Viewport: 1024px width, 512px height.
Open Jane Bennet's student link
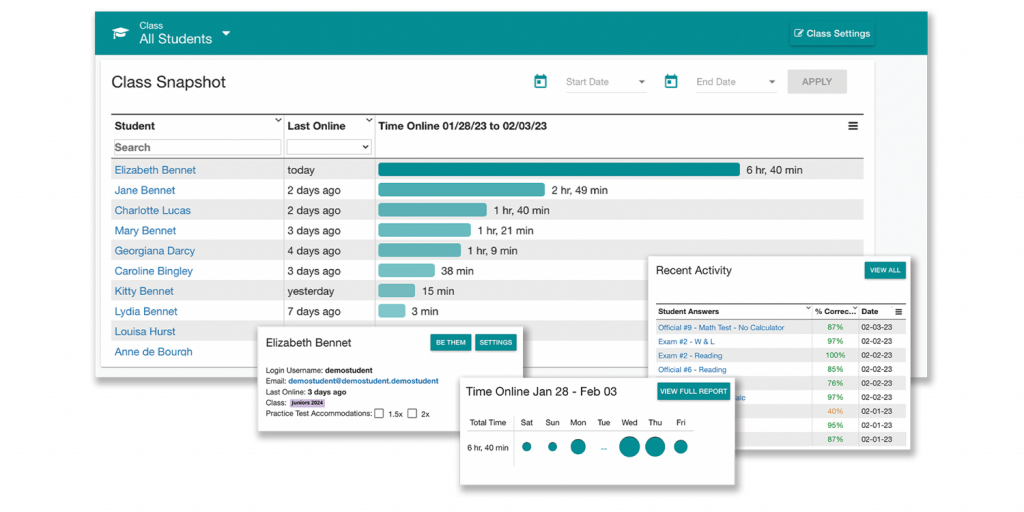click(145, 190)
